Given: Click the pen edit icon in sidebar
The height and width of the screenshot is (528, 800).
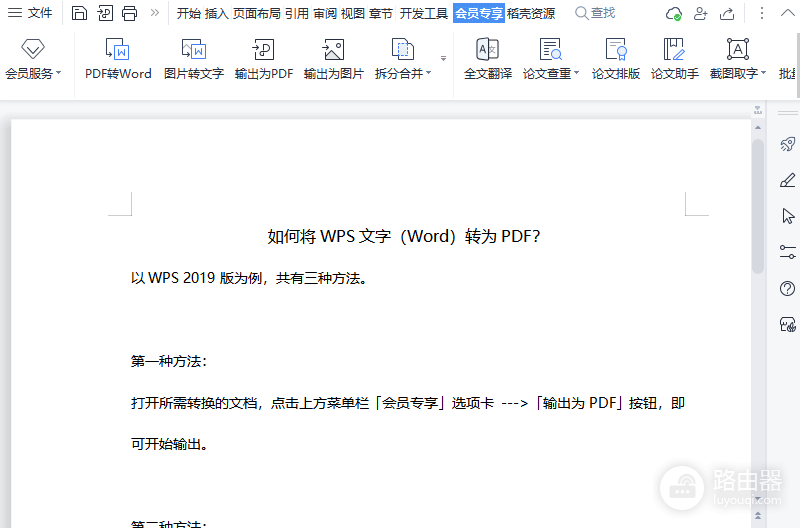Looking at the screenshot, I should pos(787,180).
